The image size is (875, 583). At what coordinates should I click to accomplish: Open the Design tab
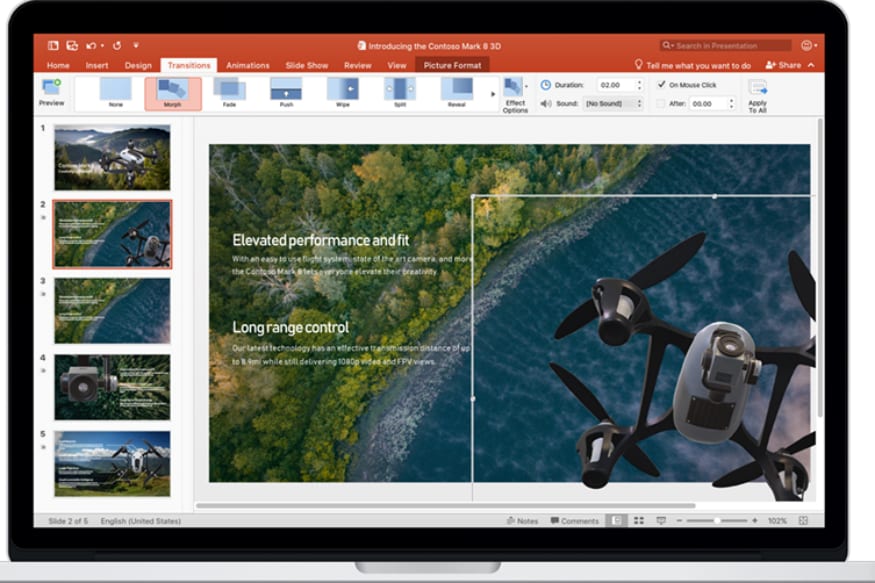tap(138, 65)
